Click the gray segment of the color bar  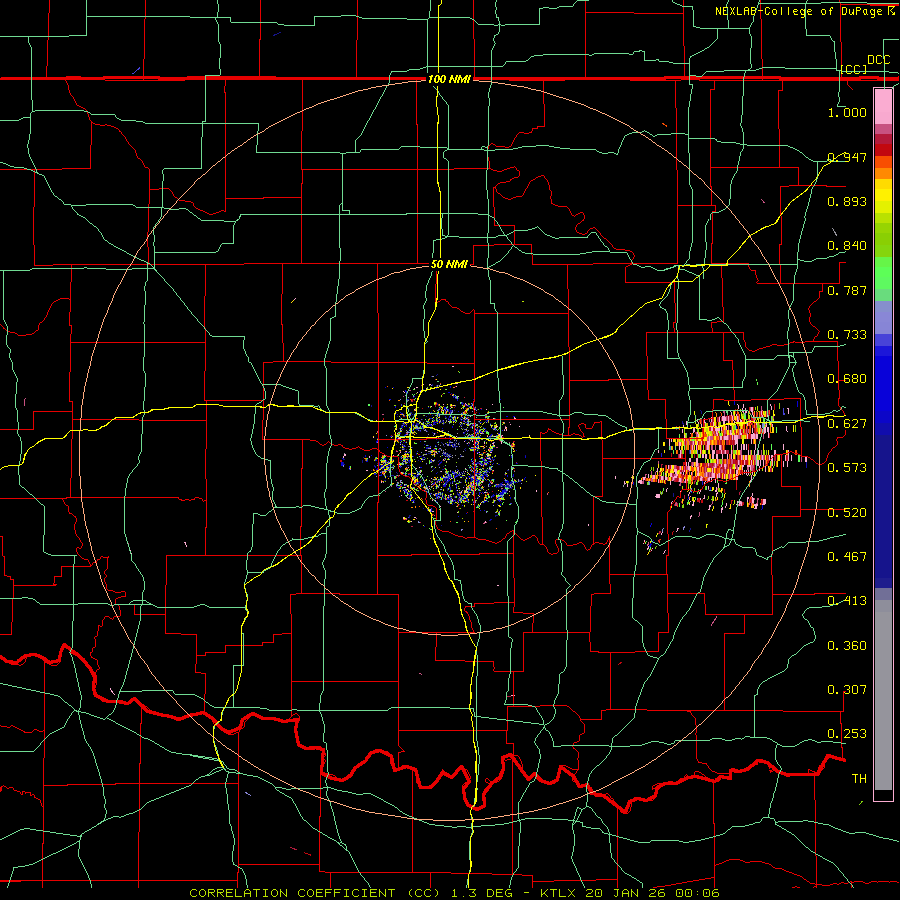883,695
